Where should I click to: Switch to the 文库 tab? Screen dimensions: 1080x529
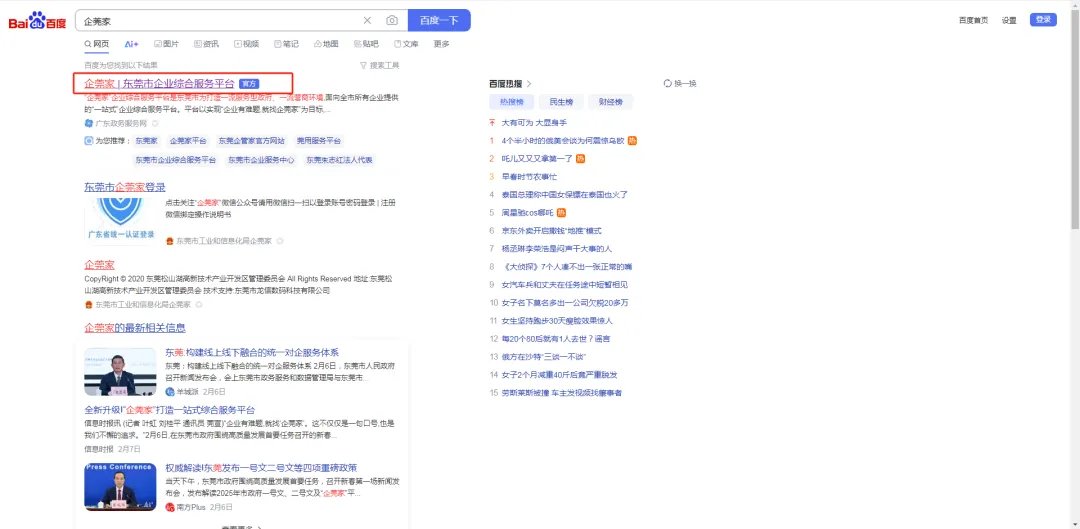[406, 44]
